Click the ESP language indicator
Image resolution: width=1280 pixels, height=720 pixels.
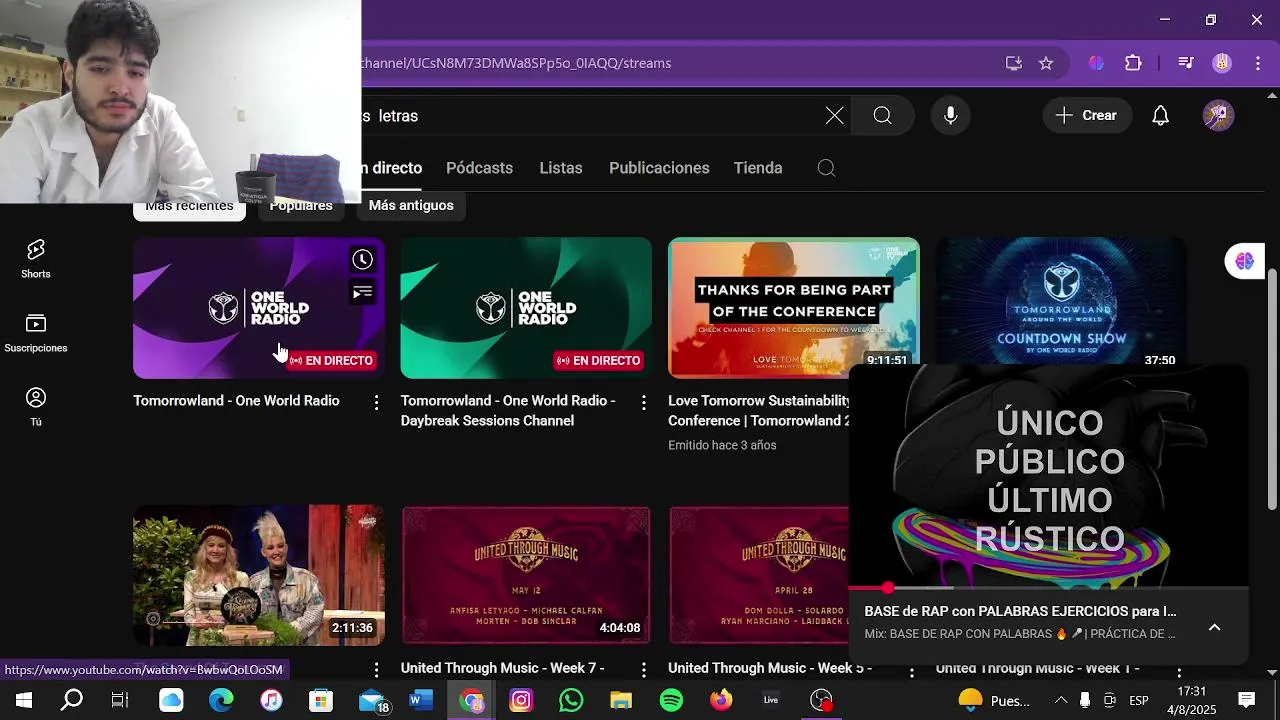tap(1139, 700)
